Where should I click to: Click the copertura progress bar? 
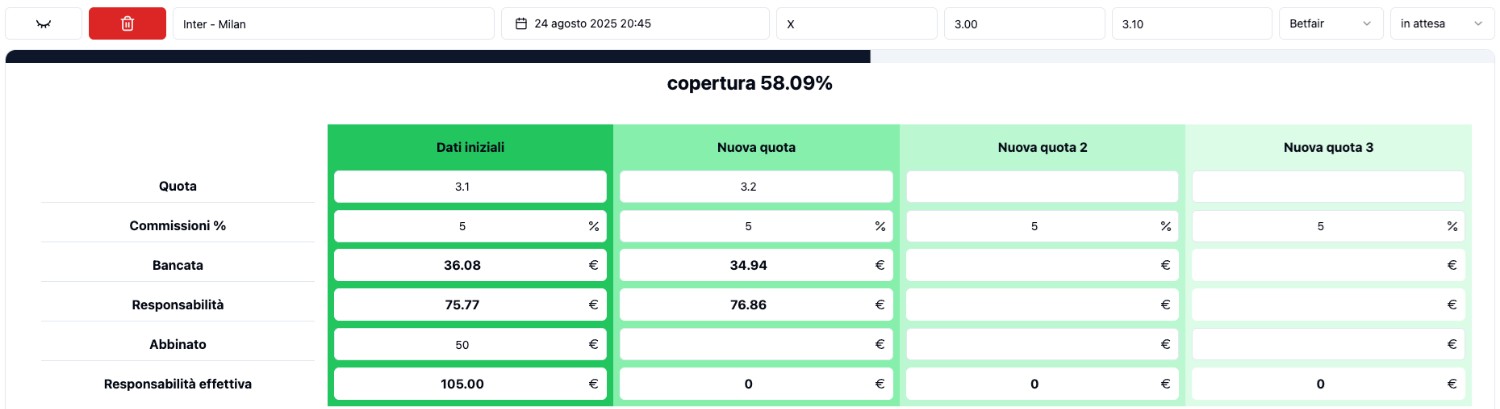coord(750,56)
